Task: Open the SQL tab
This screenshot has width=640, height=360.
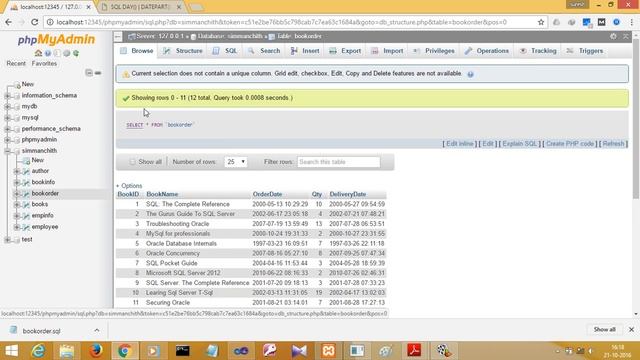Action: (225, 51)
